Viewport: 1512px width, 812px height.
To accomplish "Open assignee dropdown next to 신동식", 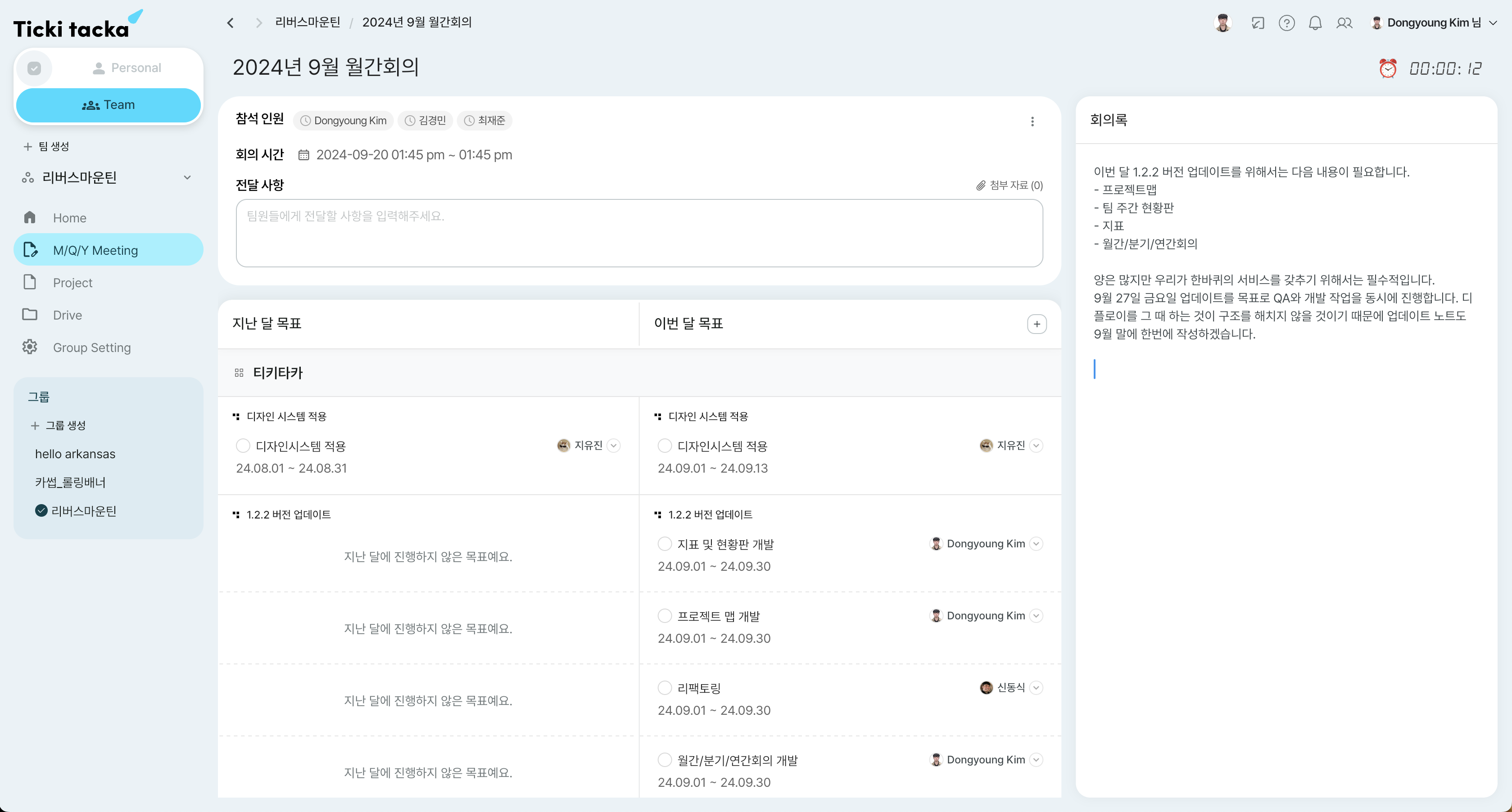I will [1037, 688].
